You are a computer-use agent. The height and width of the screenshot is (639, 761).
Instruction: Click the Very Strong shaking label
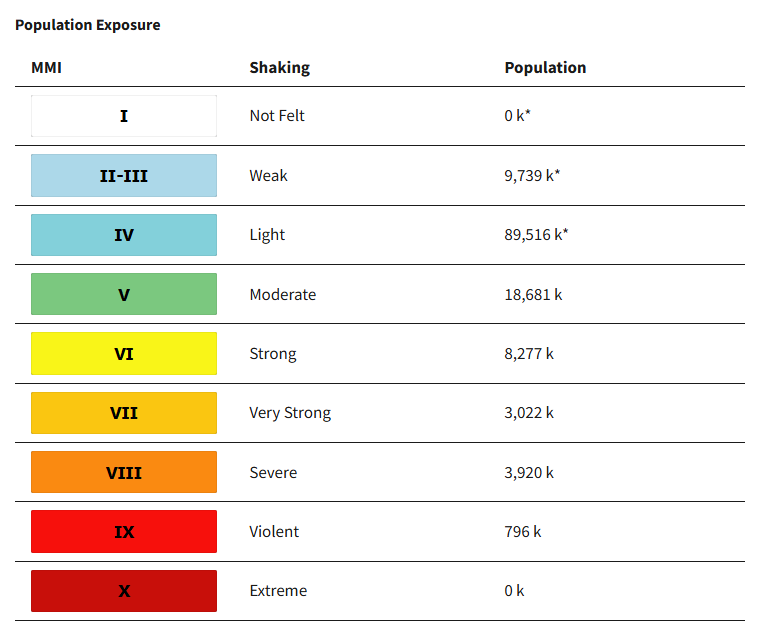click(290, 413)
